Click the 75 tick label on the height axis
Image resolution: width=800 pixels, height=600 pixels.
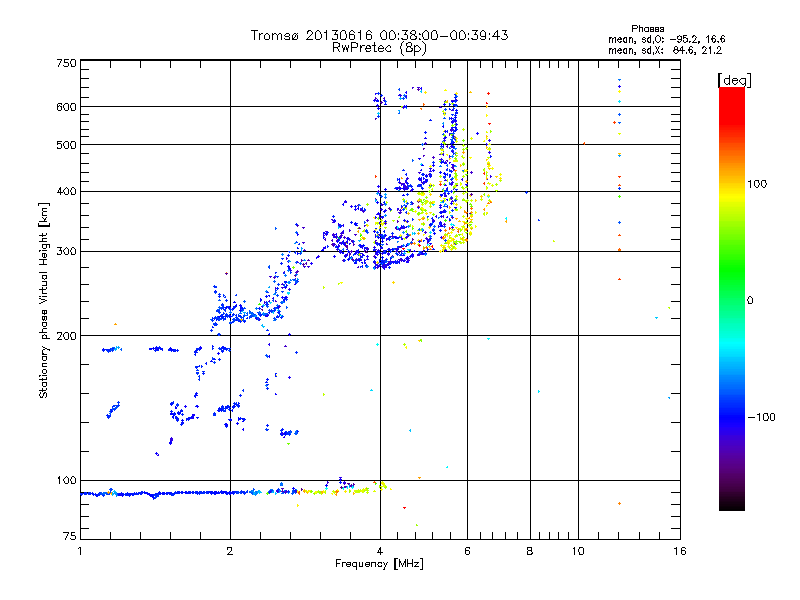(x=69, y=538)
